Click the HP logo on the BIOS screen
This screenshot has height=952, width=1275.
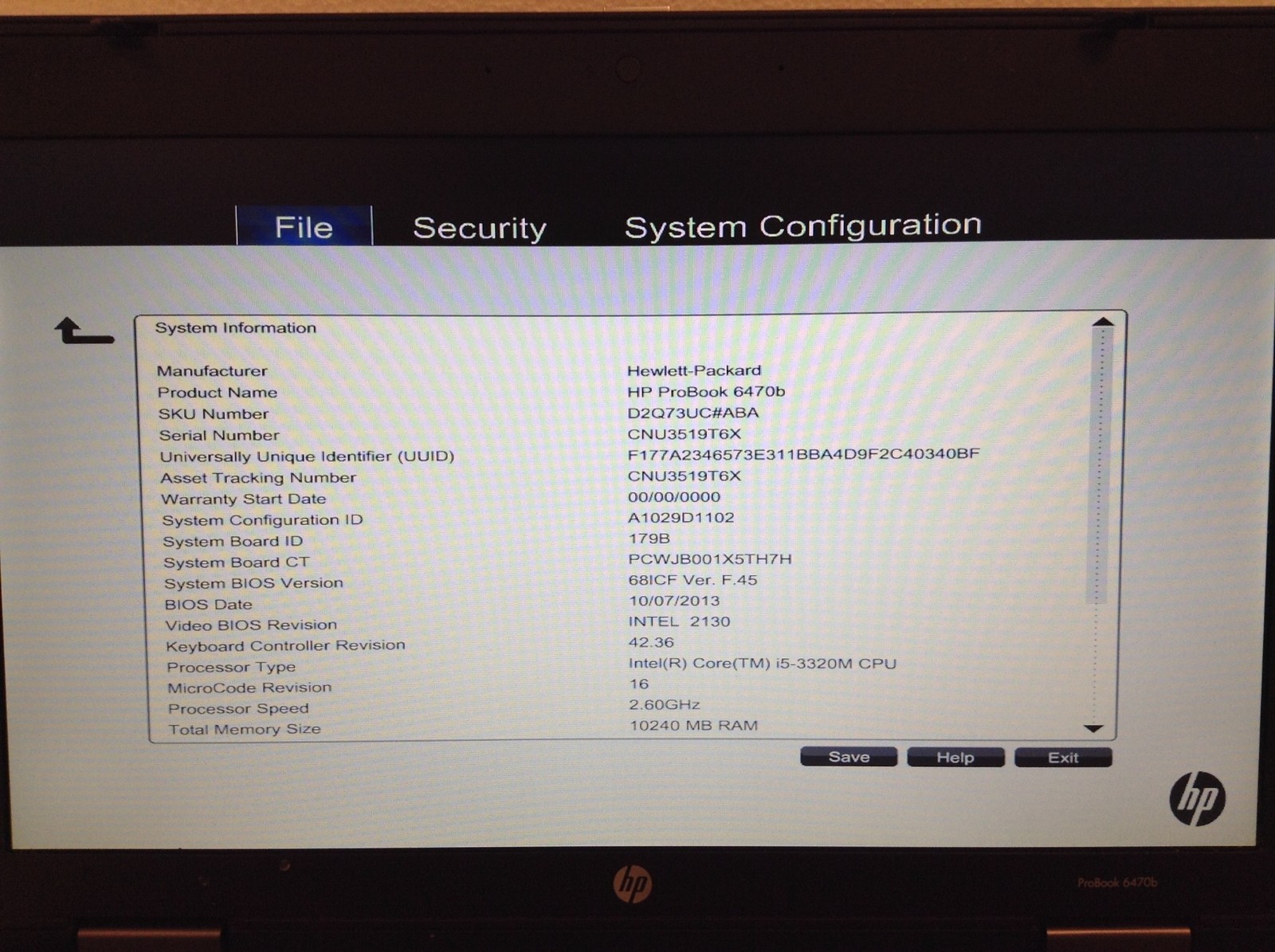coord(1198,799)
